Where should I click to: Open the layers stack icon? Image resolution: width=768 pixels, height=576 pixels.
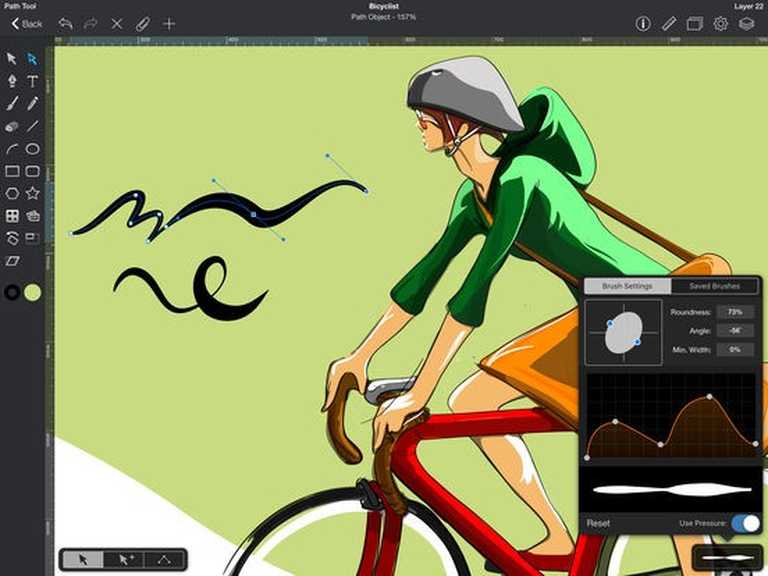[746, 24]
